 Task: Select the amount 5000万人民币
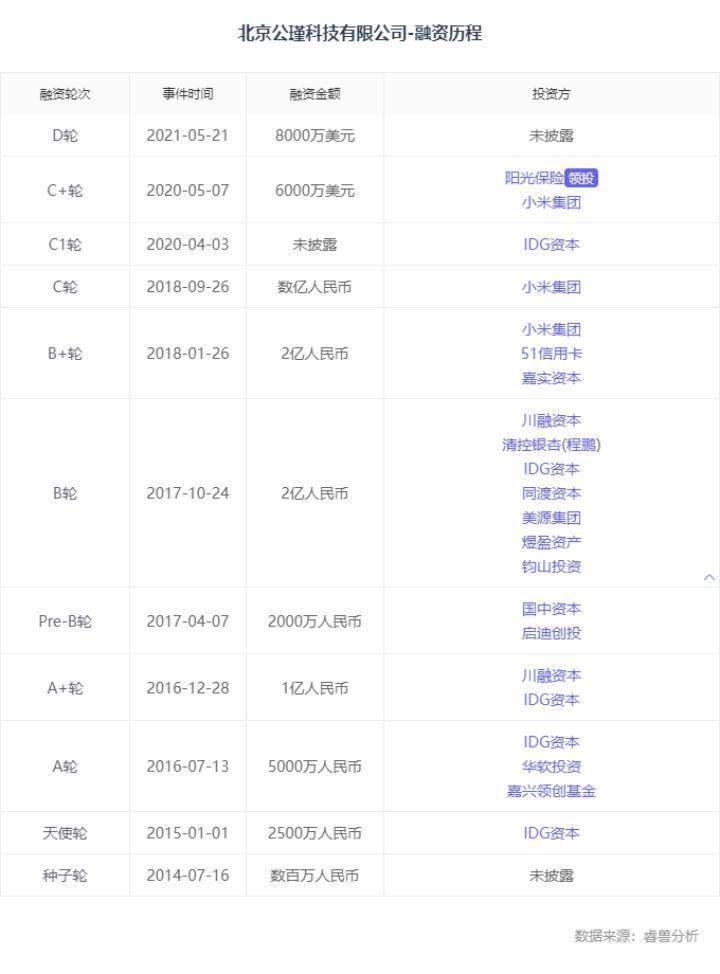(x=314, y=767)
